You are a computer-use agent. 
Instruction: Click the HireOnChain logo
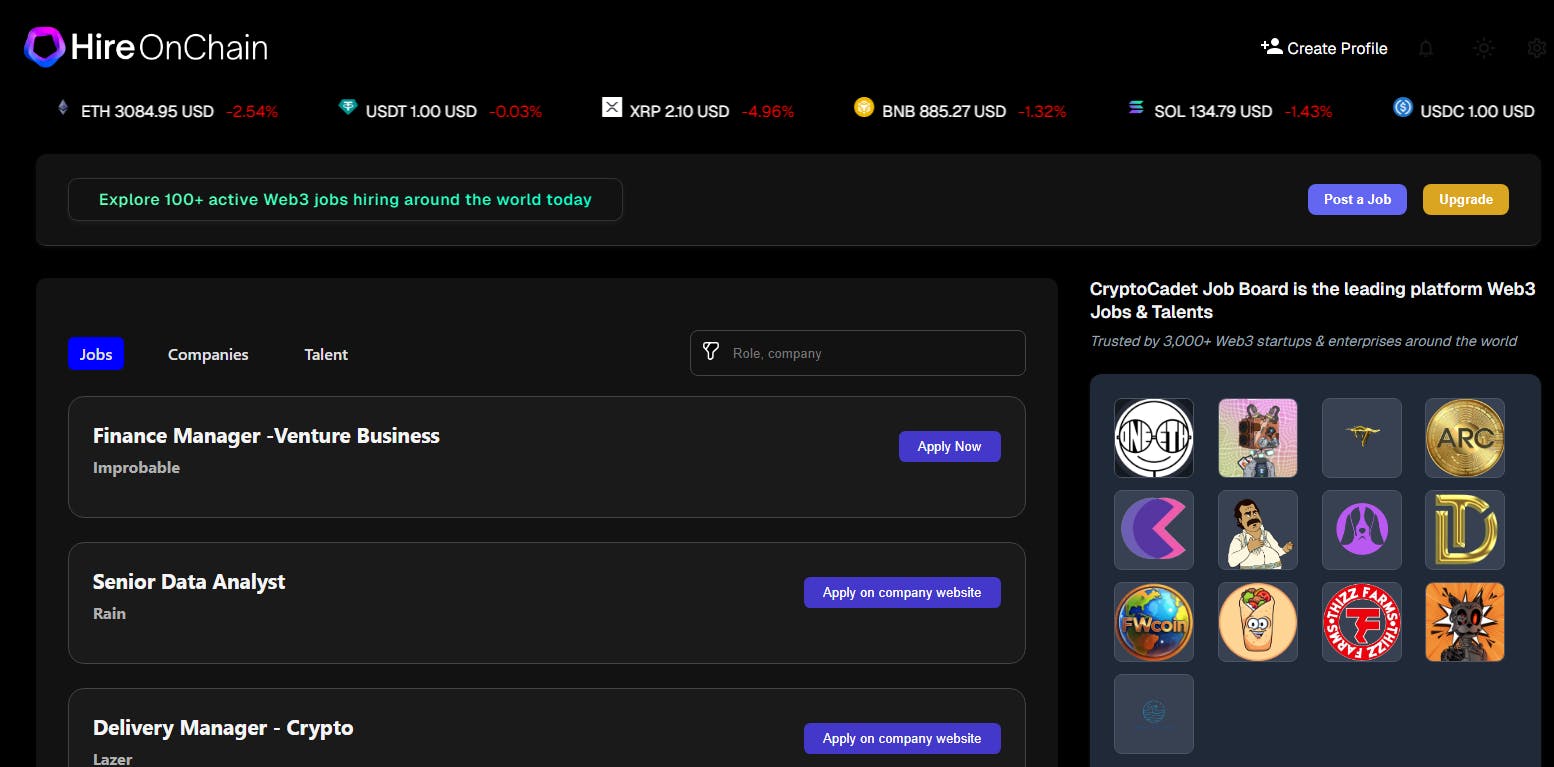click(146, 47)
